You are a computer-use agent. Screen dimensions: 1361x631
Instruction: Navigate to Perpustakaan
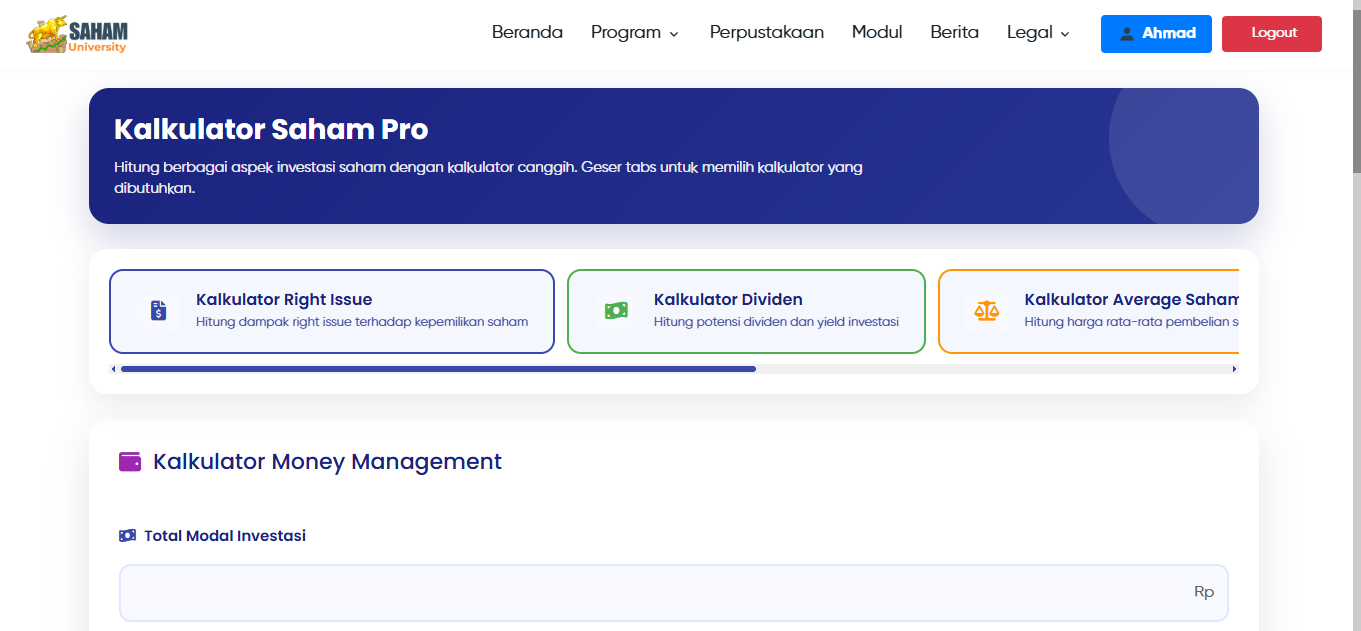pyautogui.click(x=766, y=33)
